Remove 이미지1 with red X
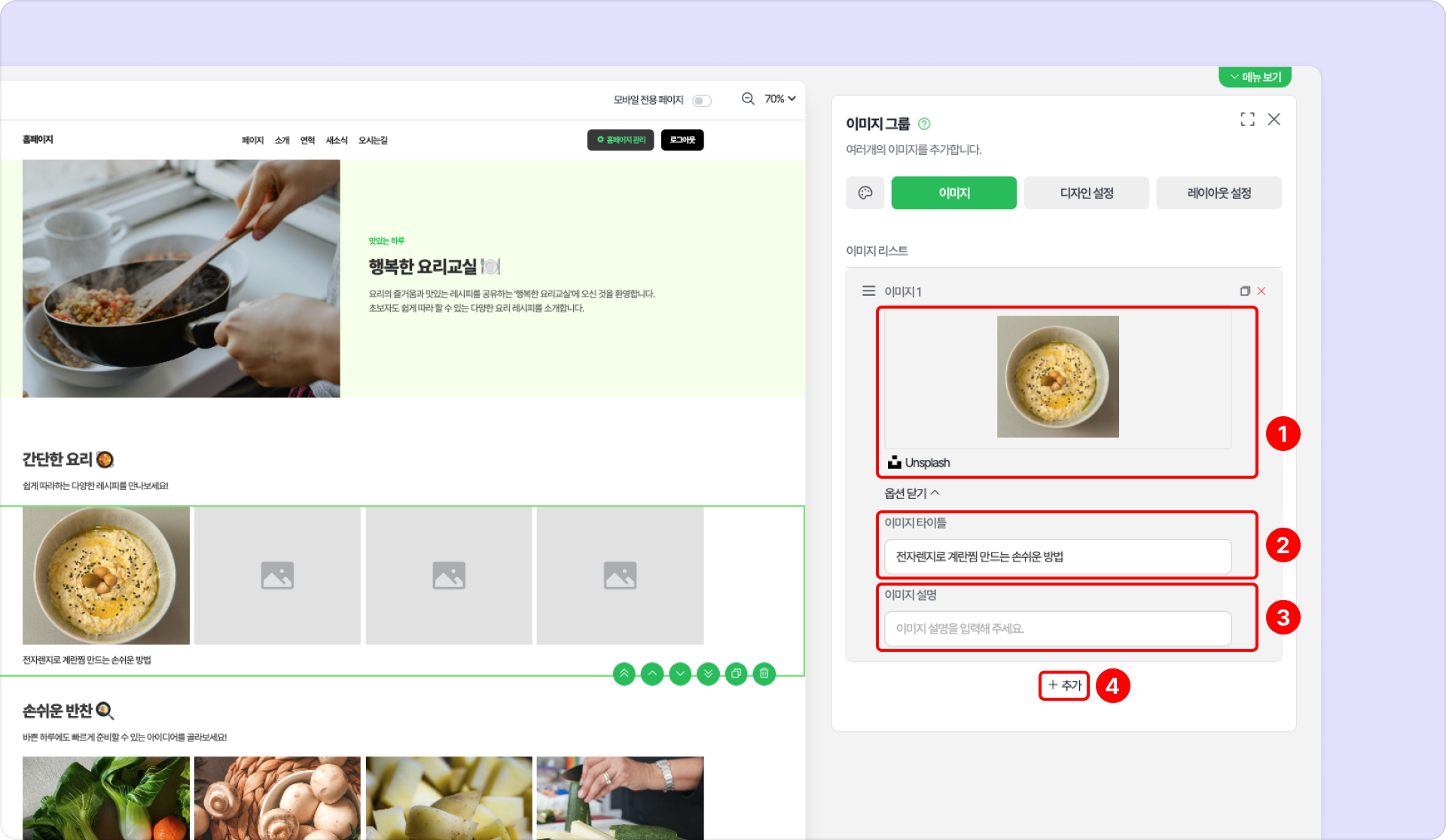This screenshot has width=1446, height=840. coord(1261,291)
